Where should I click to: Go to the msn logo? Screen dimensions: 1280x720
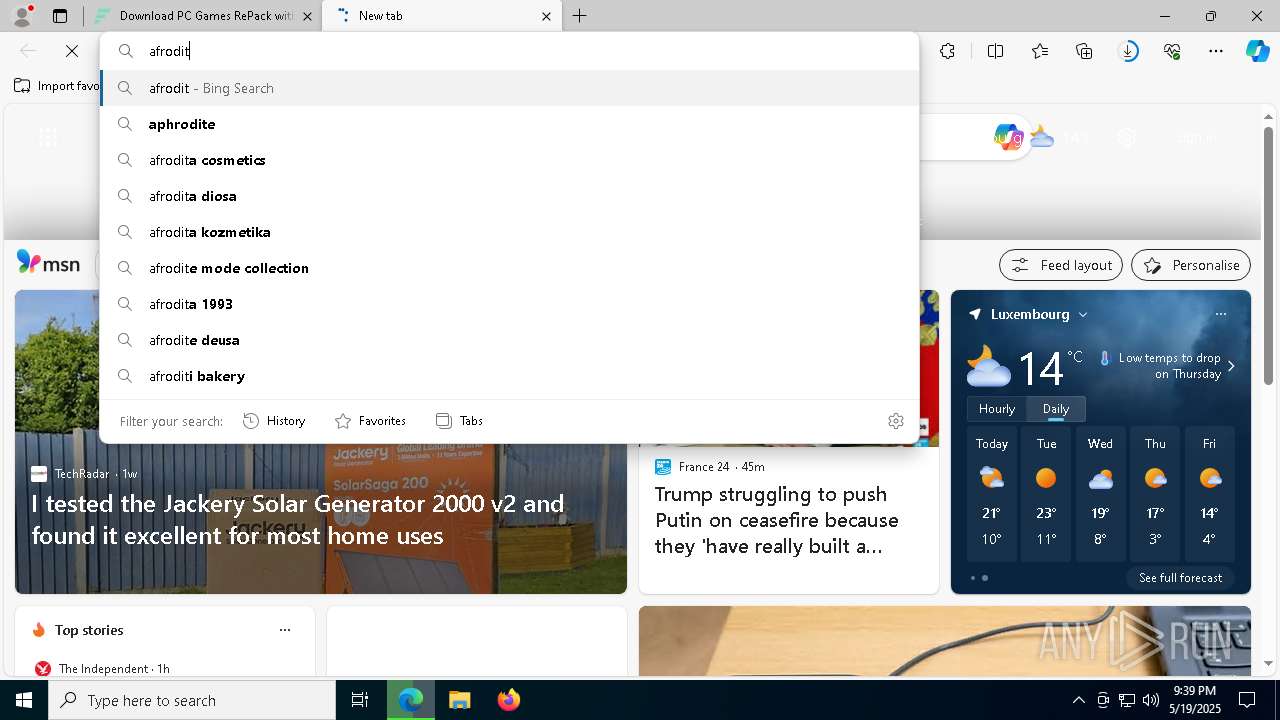[48, 263]
